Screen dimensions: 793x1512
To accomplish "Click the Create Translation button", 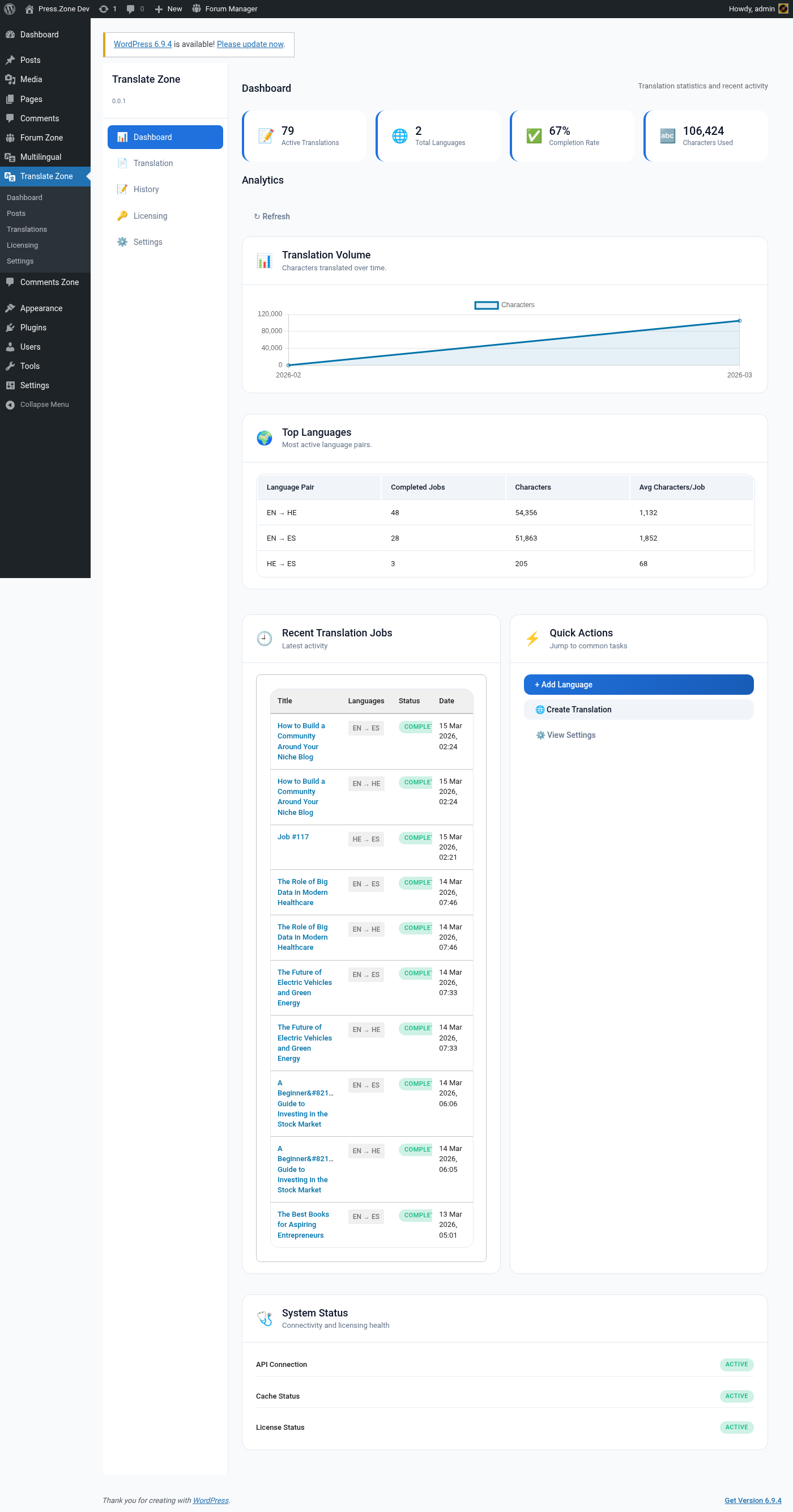I will [638, 710].
